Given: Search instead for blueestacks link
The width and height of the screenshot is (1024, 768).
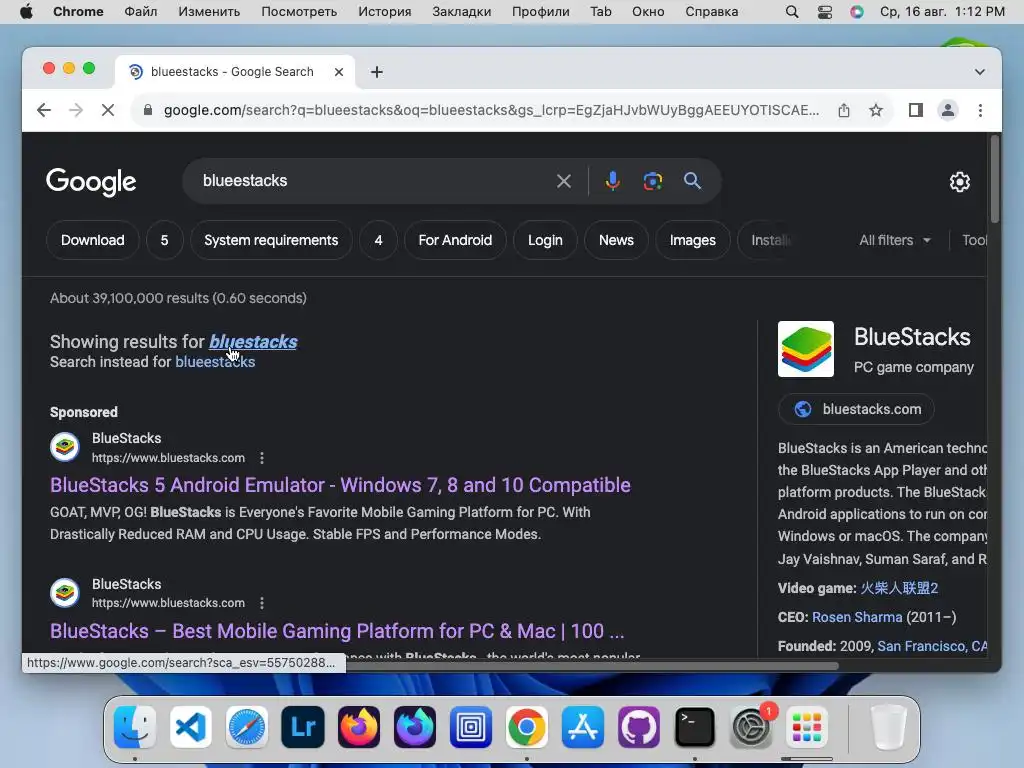Looking at the screenshot, I should (215, 362).
